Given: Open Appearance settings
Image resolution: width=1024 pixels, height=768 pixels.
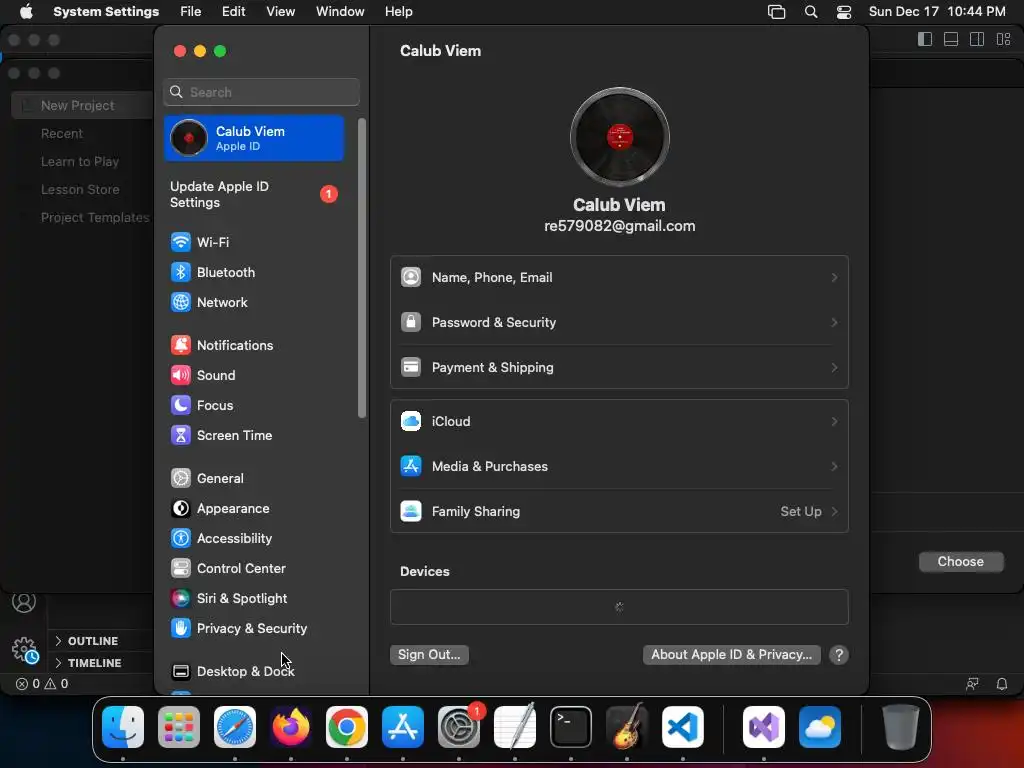Looking at the screenshot, I should (x=253, y=509).
